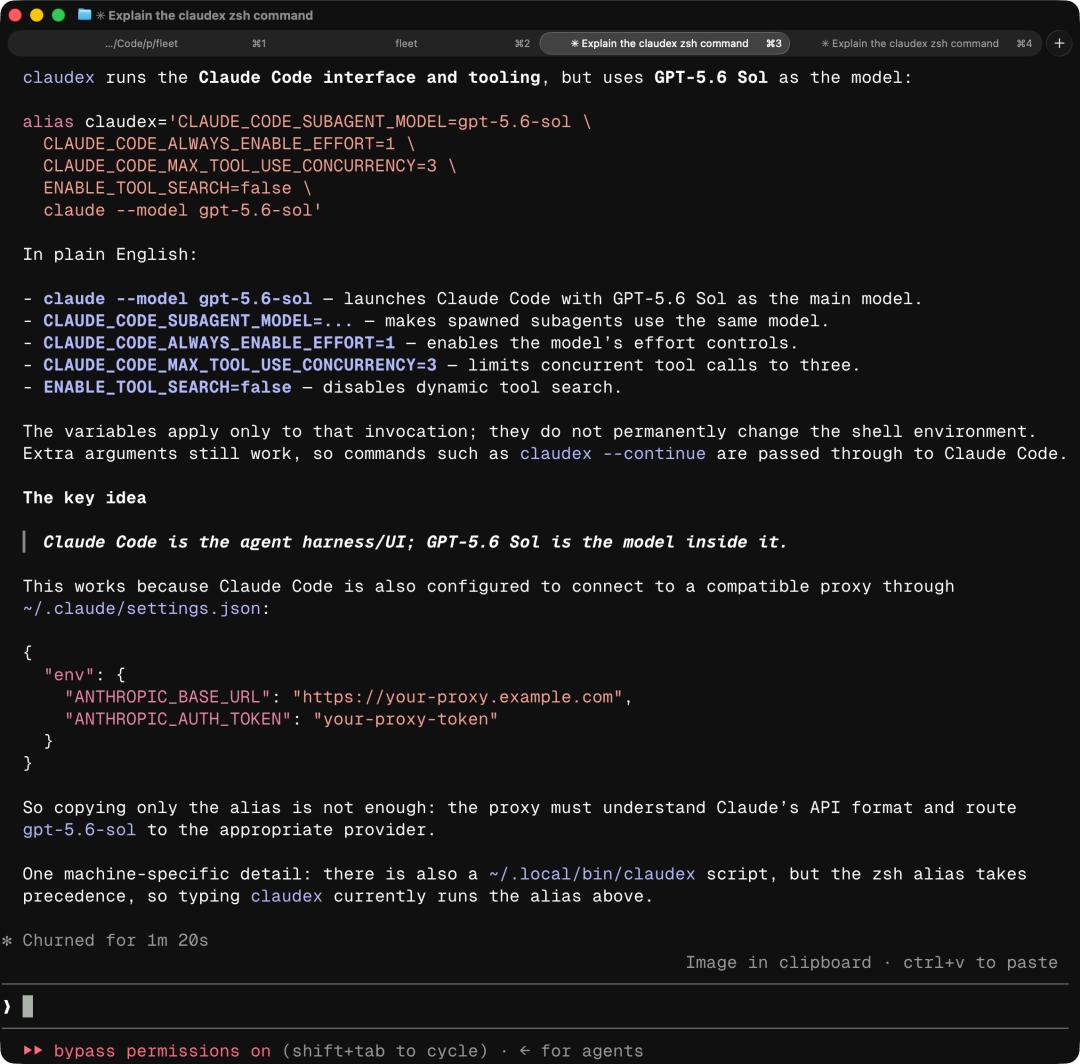Click the https://your-proxy.example.com URL string
Screen dimensions: 1080x1064
point(457,696)
